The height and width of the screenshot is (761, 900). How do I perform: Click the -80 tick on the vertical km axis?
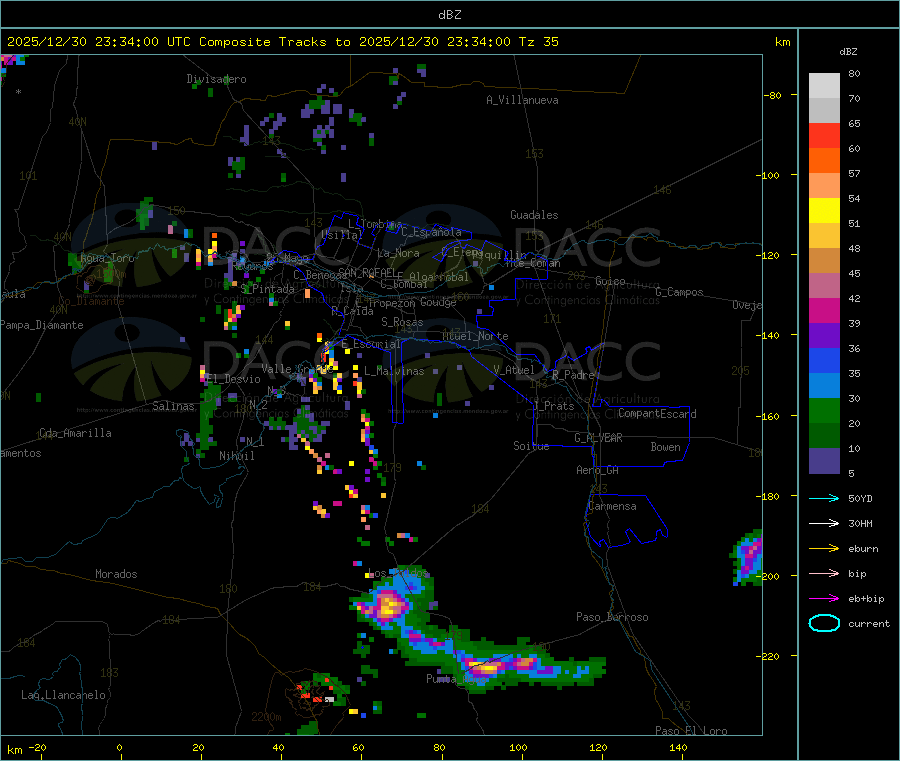tap(773, 95)
